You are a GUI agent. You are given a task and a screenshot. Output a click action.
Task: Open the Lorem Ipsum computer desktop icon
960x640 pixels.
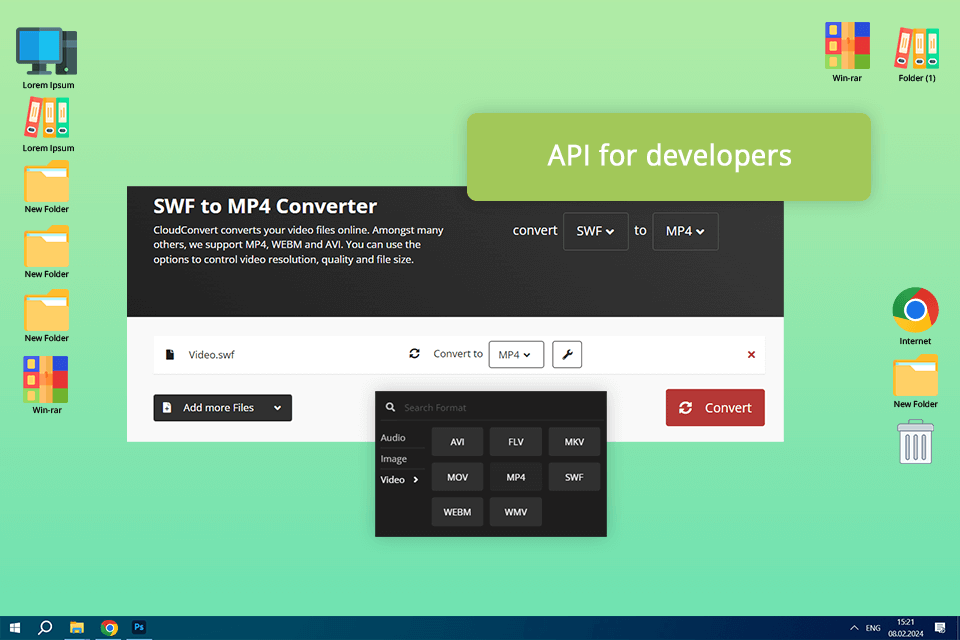pos(47,58)
